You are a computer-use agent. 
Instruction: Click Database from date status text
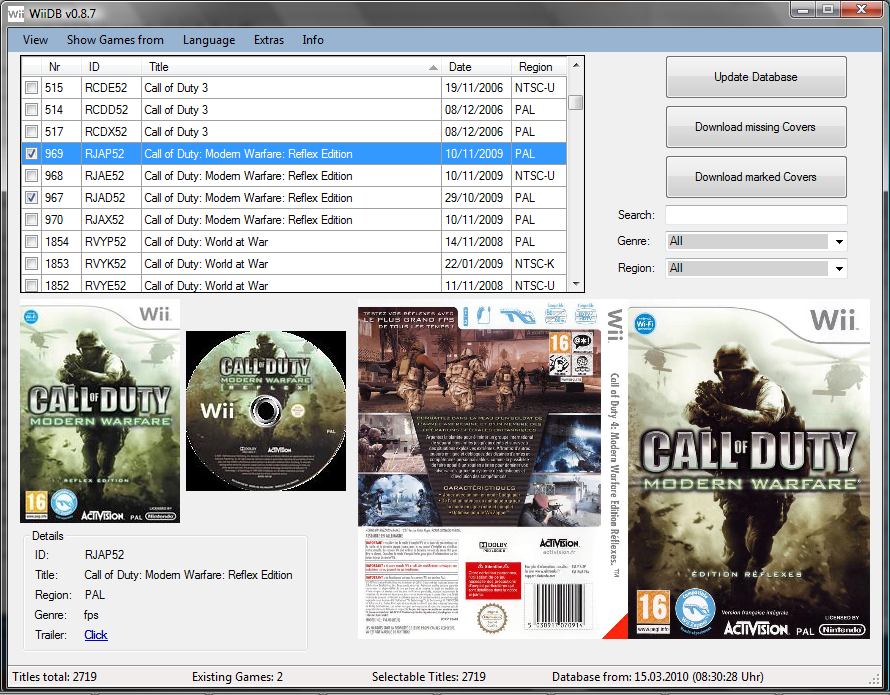coord(658,677)
